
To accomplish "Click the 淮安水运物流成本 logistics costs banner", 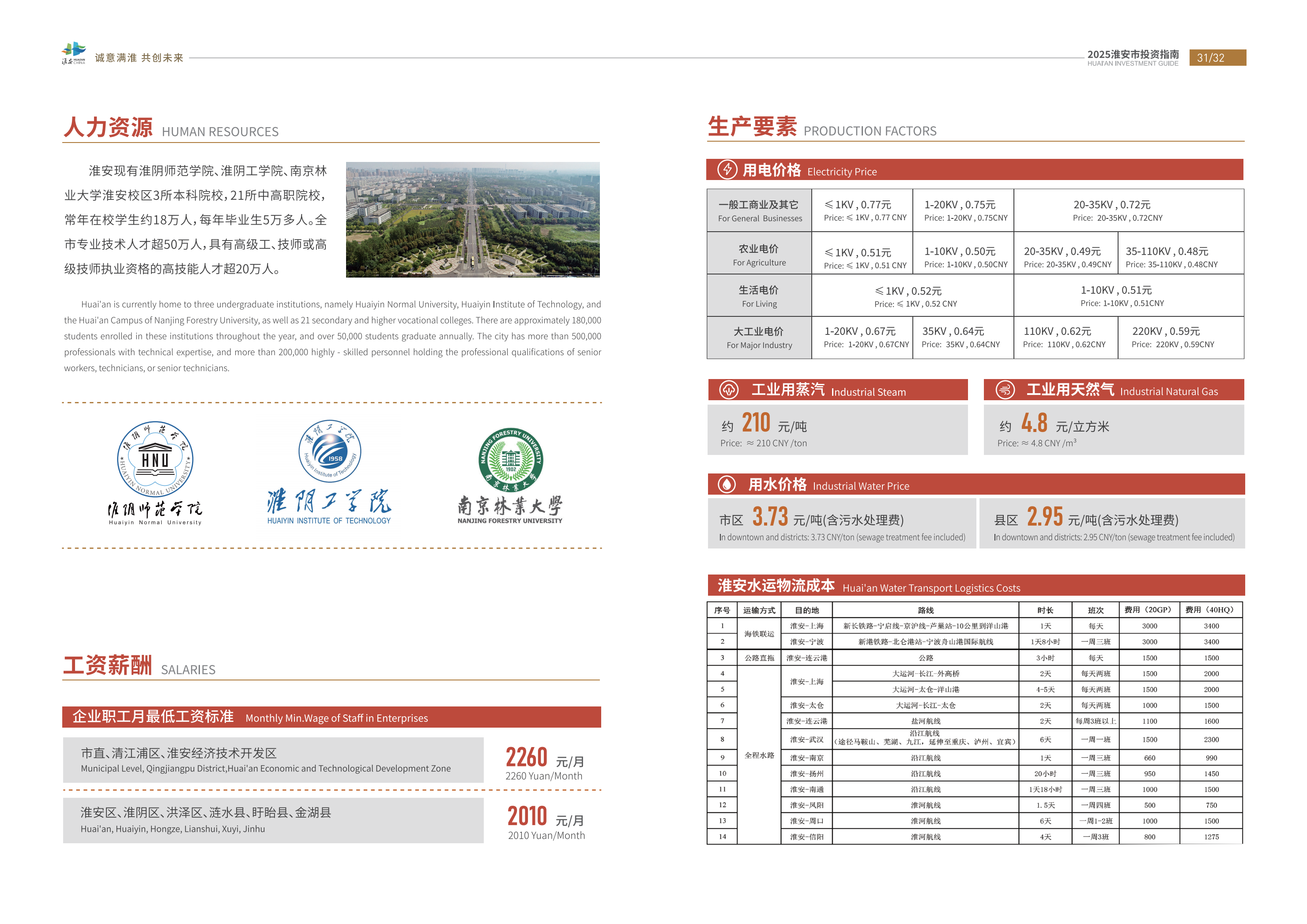I will [976, 586].
